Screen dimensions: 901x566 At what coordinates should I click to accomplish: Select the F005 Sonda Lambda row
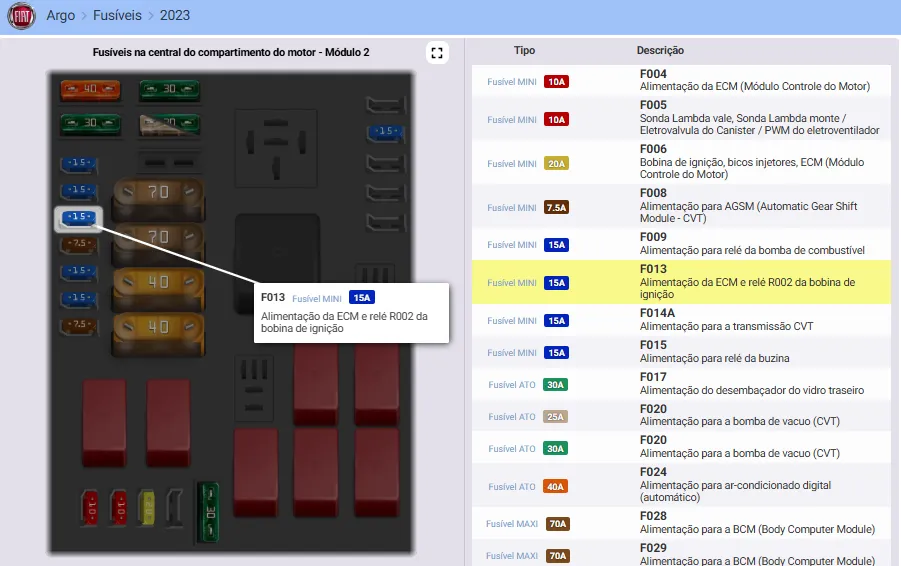point(681,118)
